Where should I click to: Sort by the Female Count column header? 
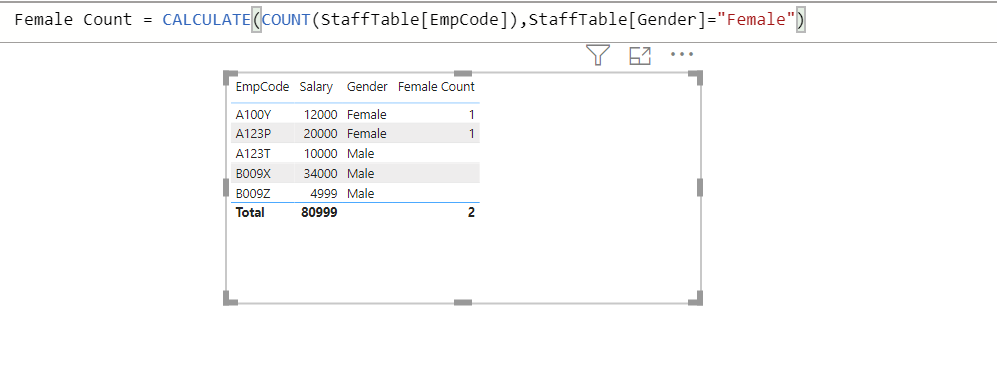pyautogui.click(x=436, y=87)
